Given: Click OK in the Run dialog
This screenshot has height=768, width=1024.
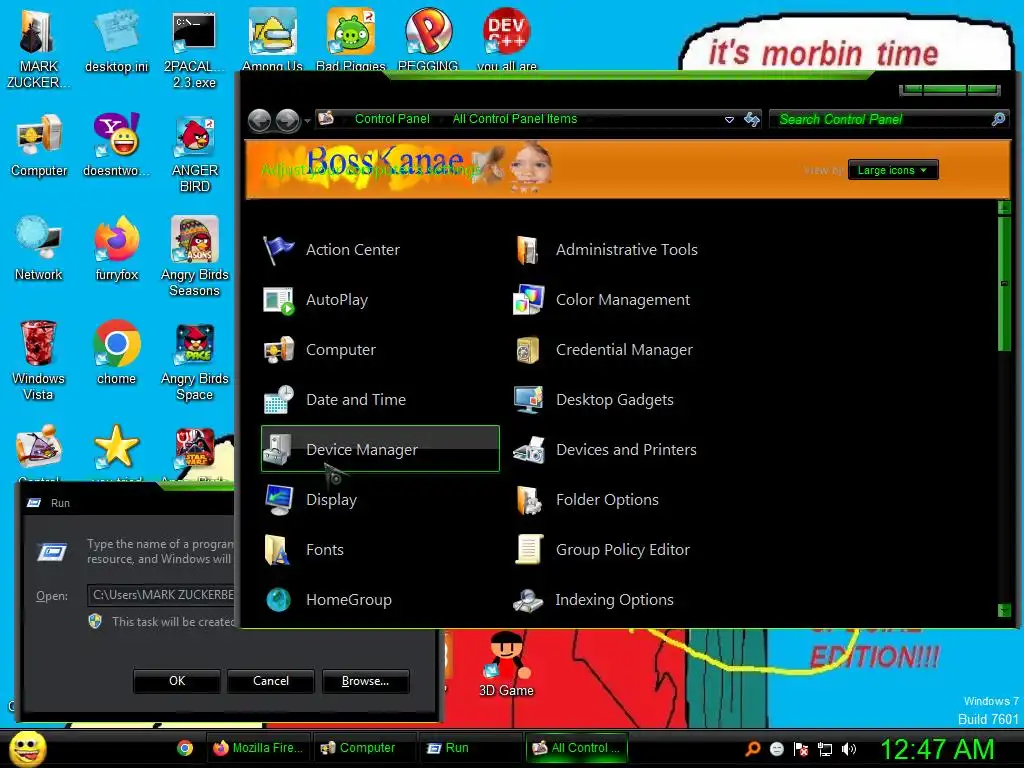Looking at the screenshot, I should (177, 681).
